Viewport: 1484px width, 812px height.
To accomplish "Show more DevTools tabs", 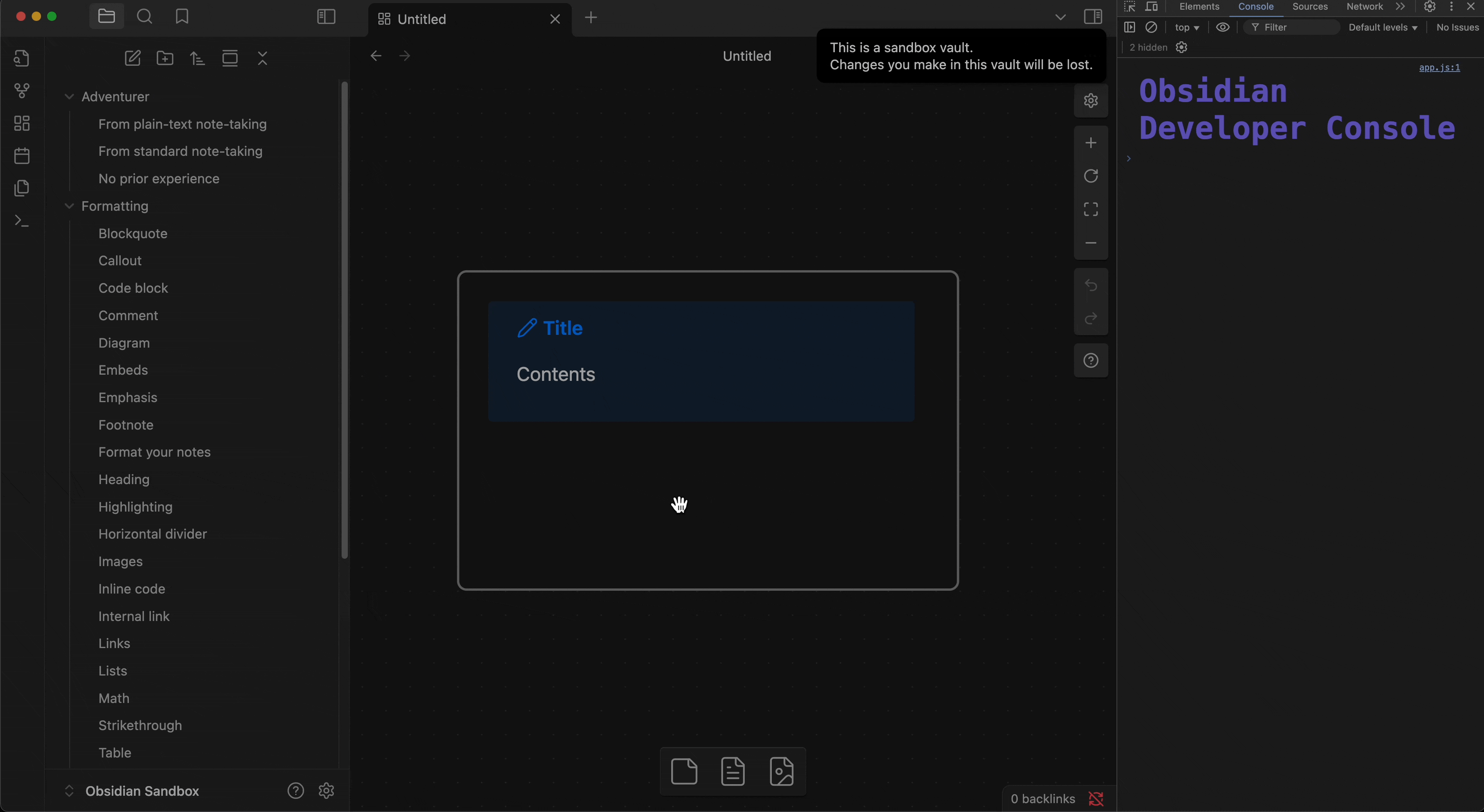I will tap(1400, 7).
